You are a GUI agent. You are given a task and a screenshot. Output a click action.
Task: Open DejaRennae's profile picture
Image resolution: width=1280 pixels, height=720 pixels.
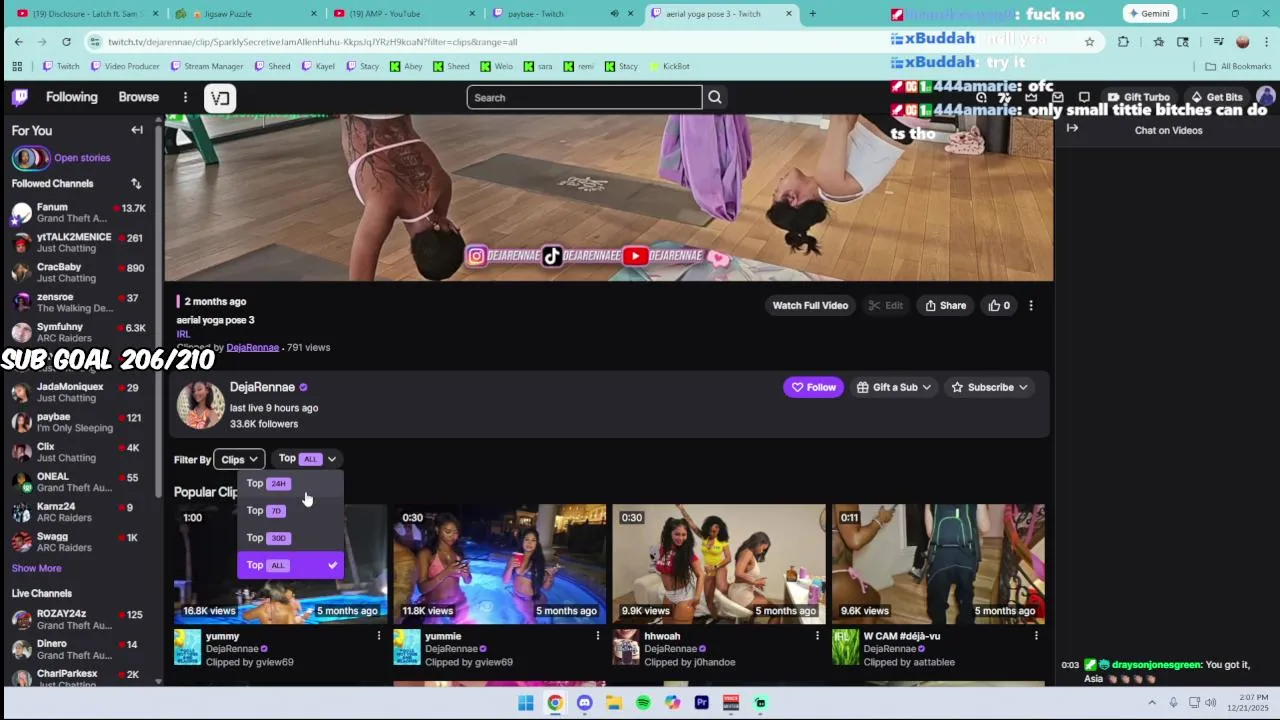200,405
